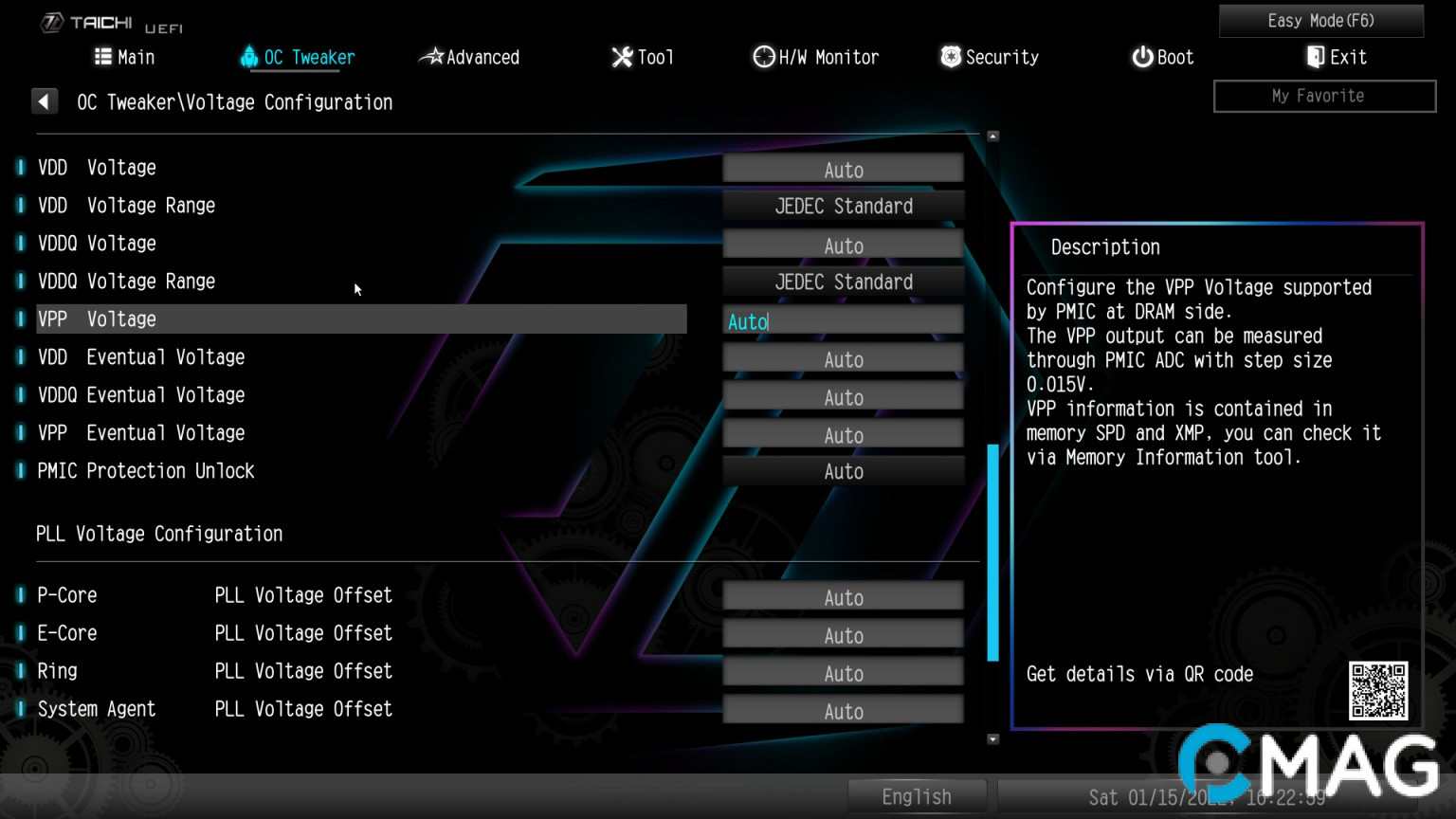Viewport: 1456px width, 819px height.
Task: Click the Exit door icon
Action: 1315,57
